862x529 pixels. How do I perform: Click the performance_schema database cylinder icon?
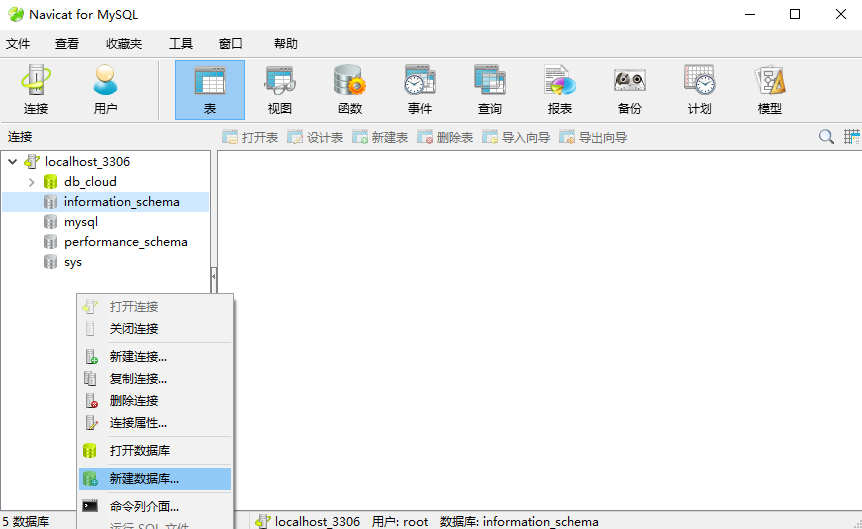[51, 242]
